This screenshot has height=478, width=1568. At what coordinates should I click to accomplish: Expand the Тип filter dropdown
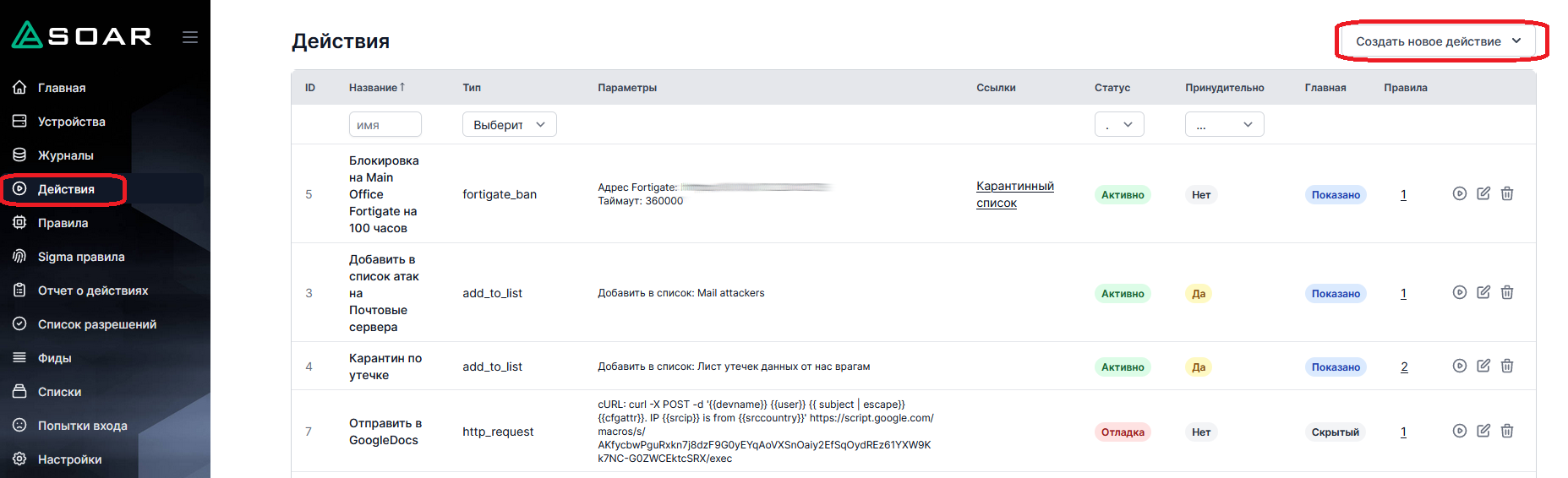[x=509, y=124]
